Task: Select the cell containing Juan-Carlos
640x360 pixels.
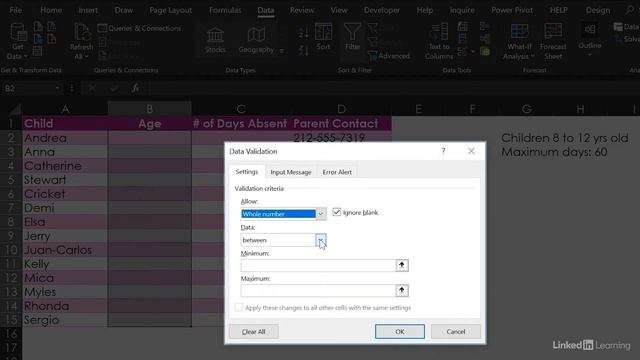Action: click(x=65, y=250)
